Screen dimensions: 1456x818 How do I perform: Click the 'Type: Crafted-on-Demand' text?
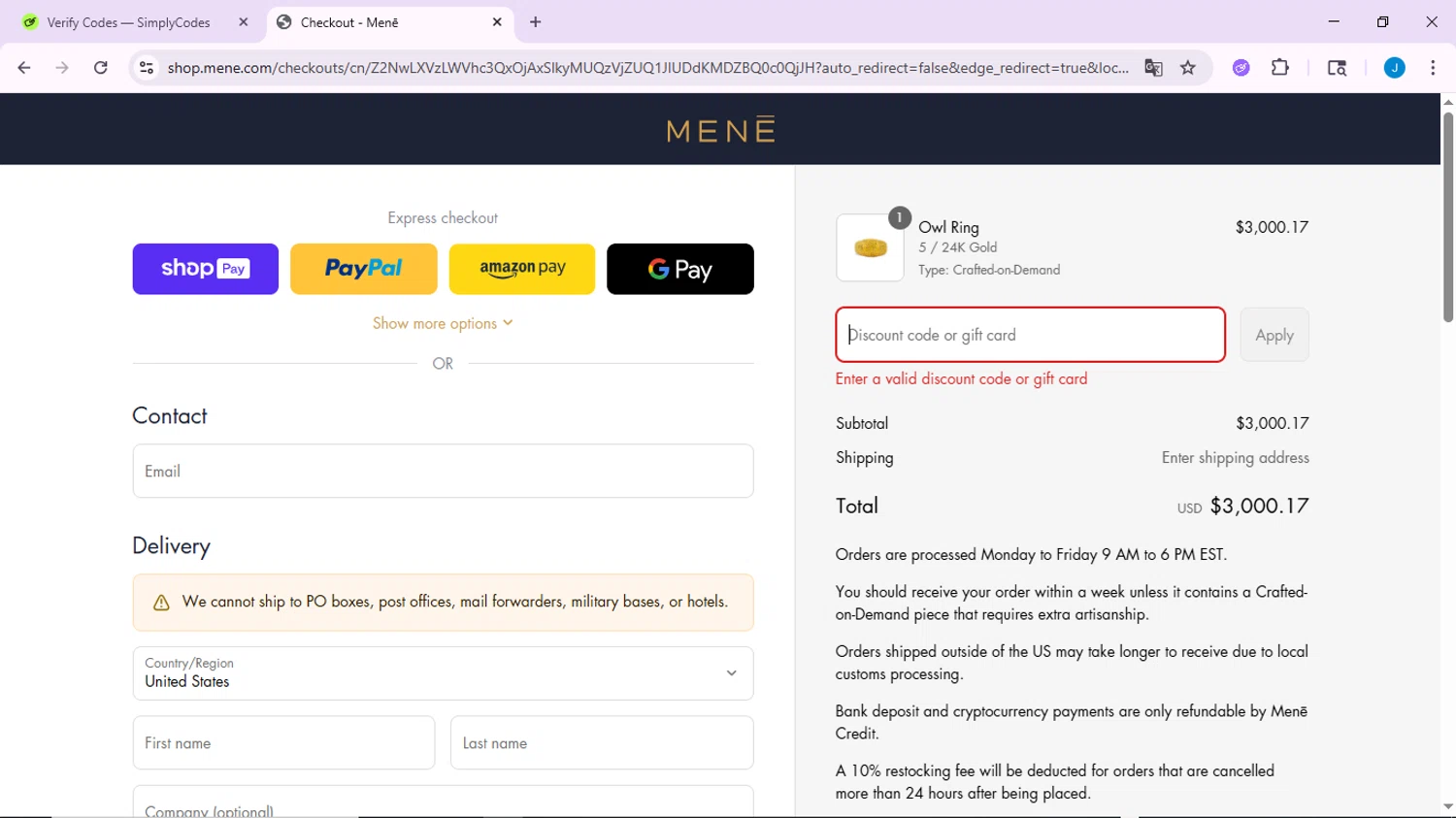(989, 270)
